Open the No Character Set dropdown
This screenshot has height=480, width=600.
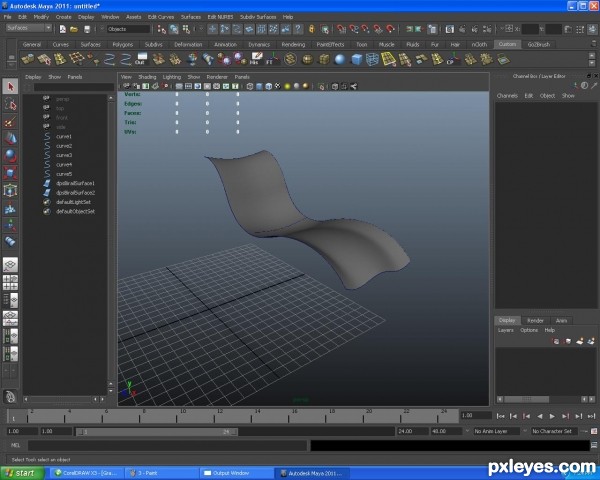click(554, 431)
